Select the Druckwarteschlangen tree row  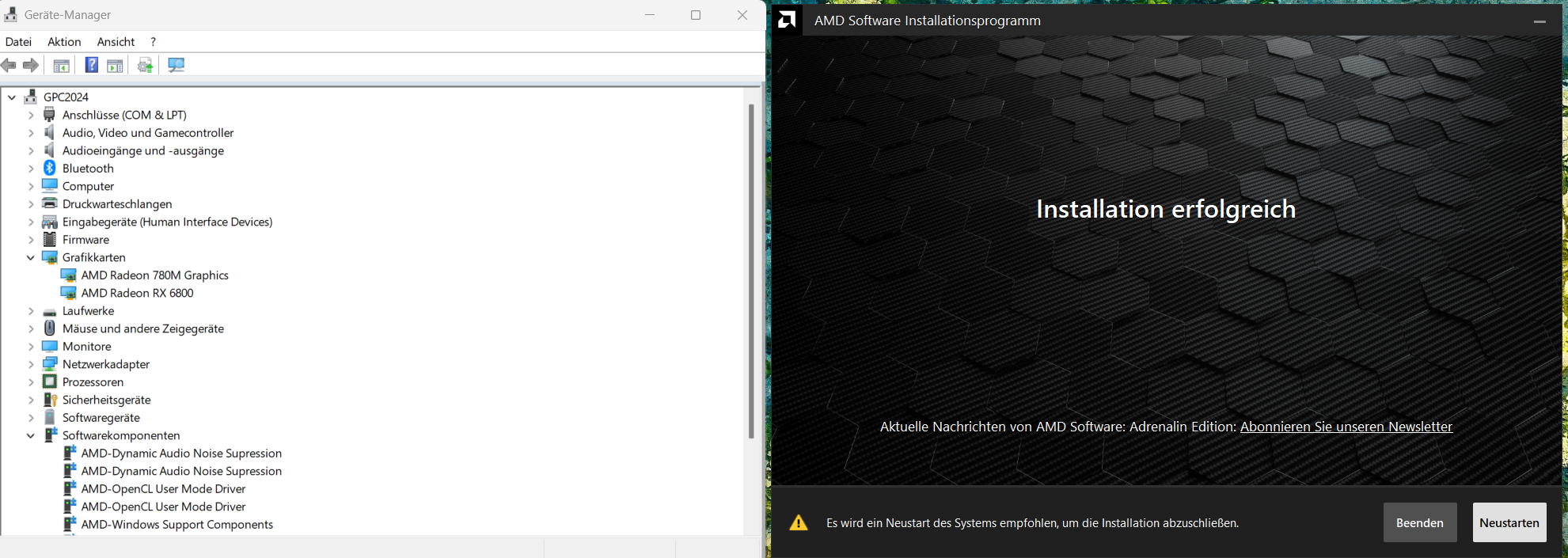(117, 204)
